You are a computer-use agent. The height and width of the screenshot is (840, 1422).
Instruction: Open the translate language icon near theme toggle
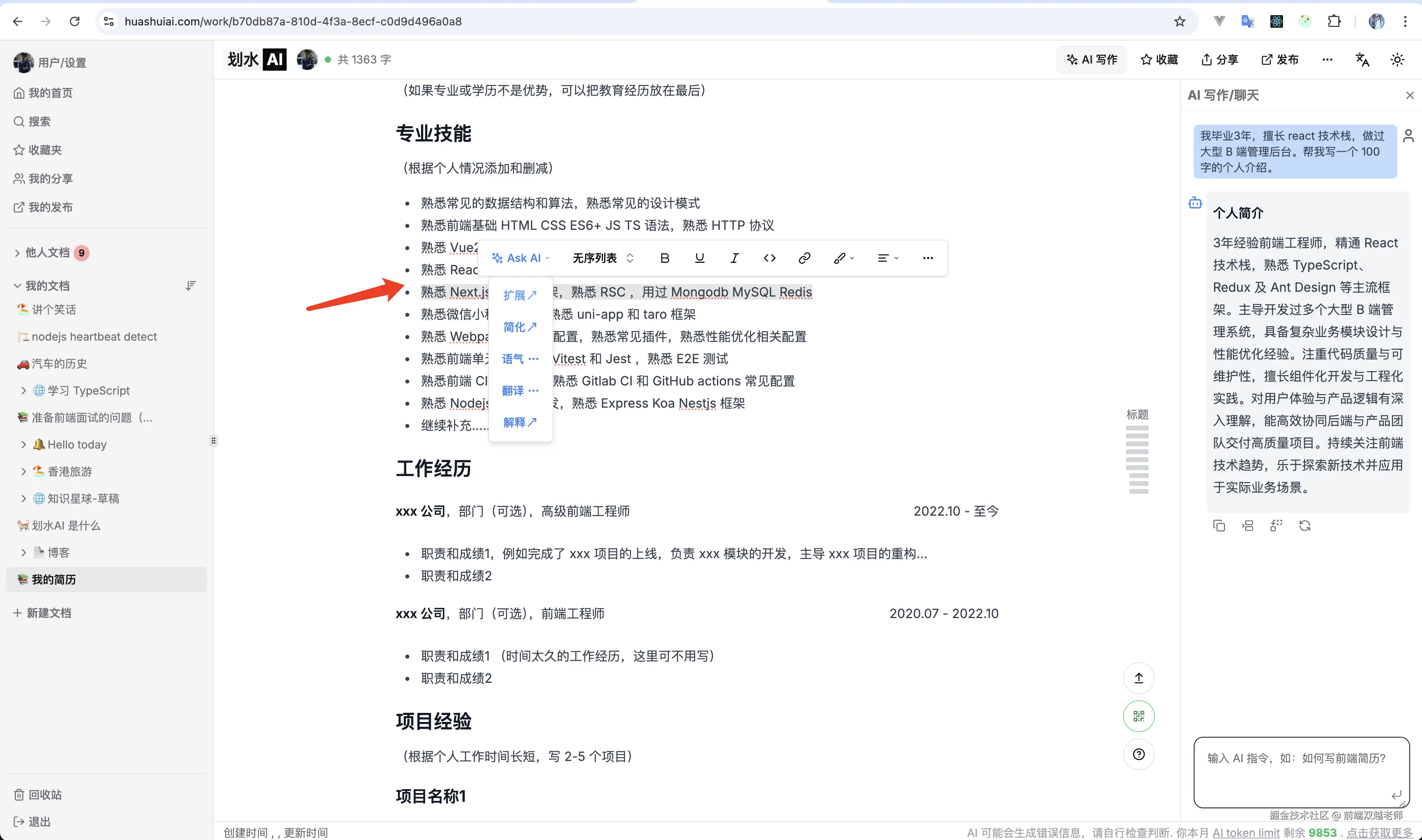click(1362, 60)
